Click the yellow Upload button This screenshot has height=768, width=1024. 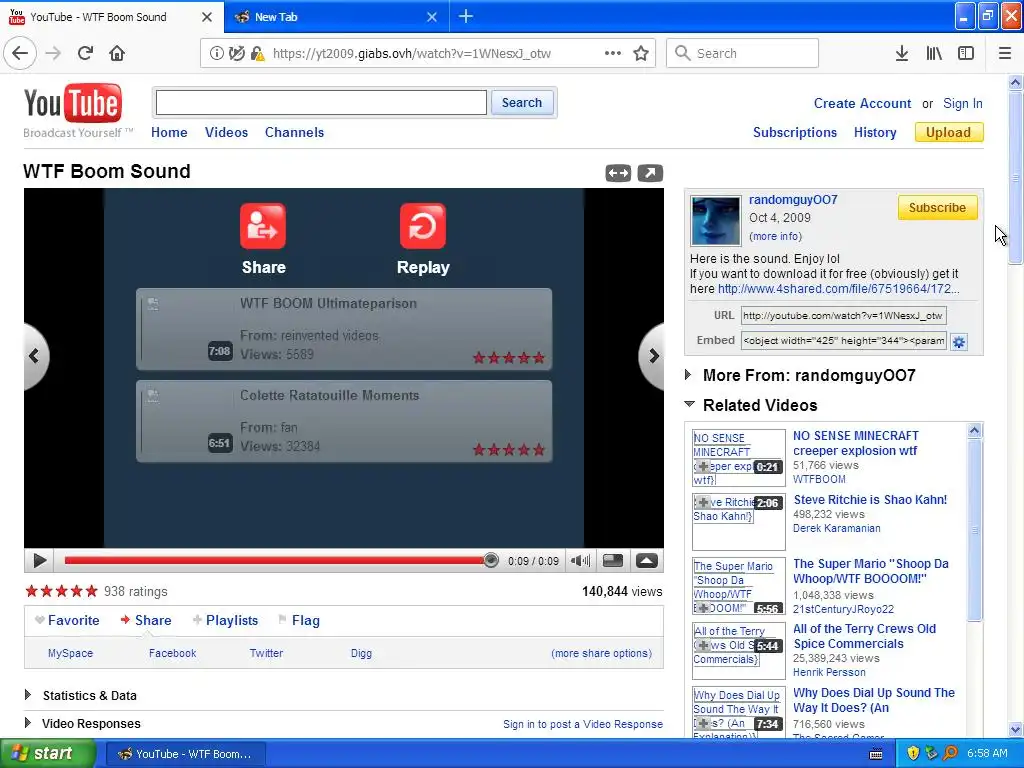(948, 132)
